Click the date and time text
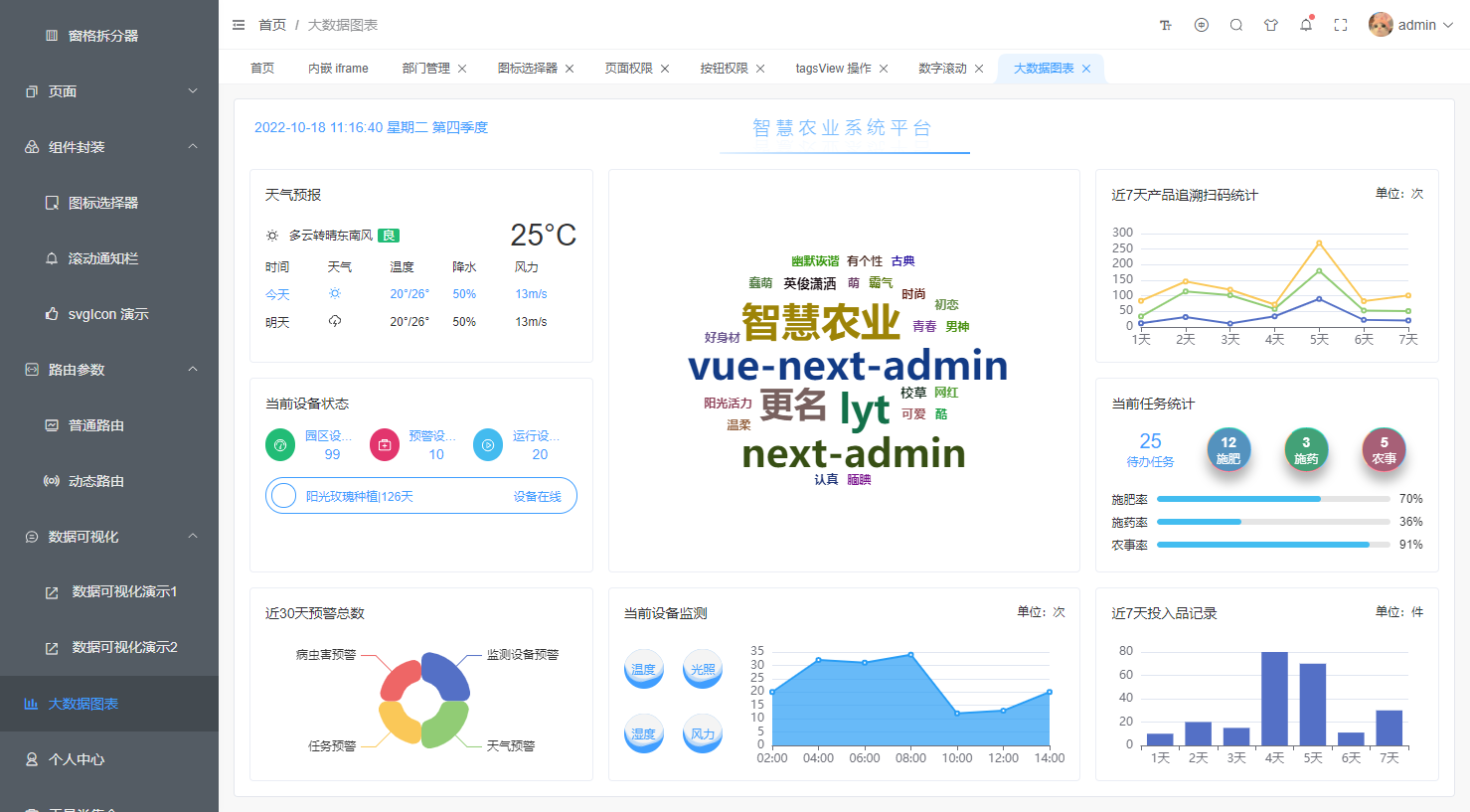 pyautogui.click(x=371, y=127)
